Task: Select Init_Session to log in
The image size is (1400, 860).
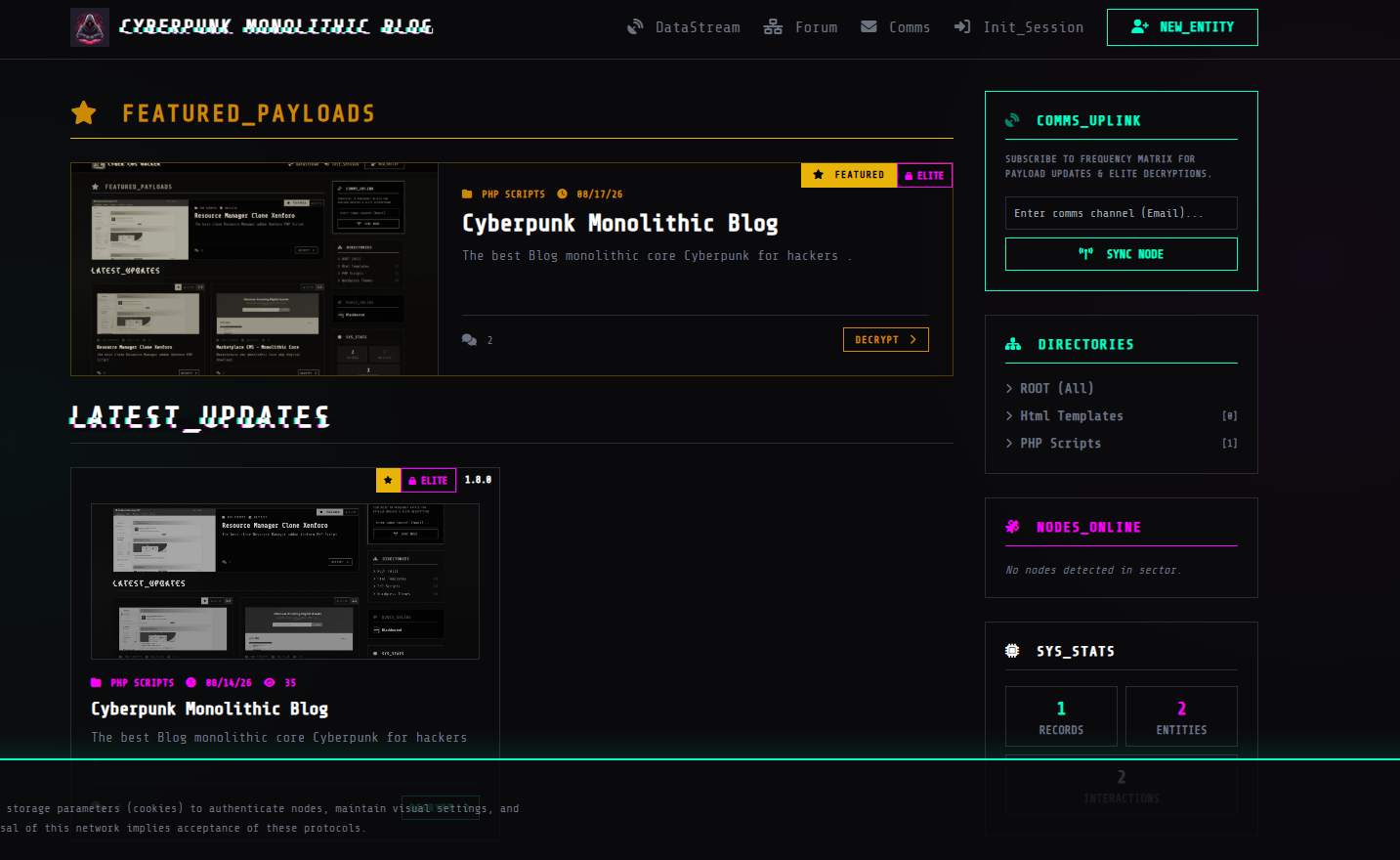Action: click(x=1019, y=27)
